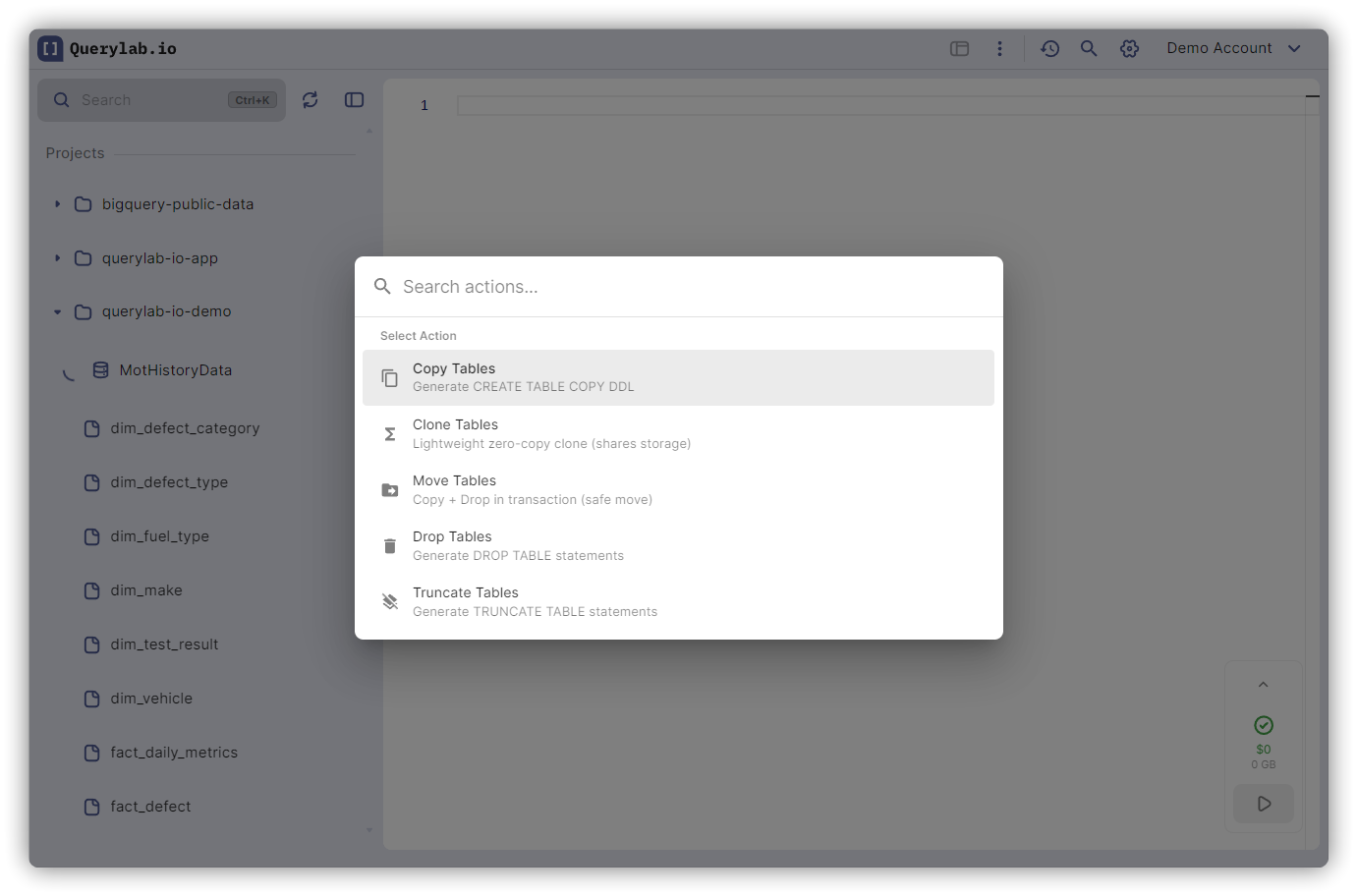1357x896 pixels.
Task: Toggle the layout panel icon in header
Action: pyautogui.click(x=959, y=48)
